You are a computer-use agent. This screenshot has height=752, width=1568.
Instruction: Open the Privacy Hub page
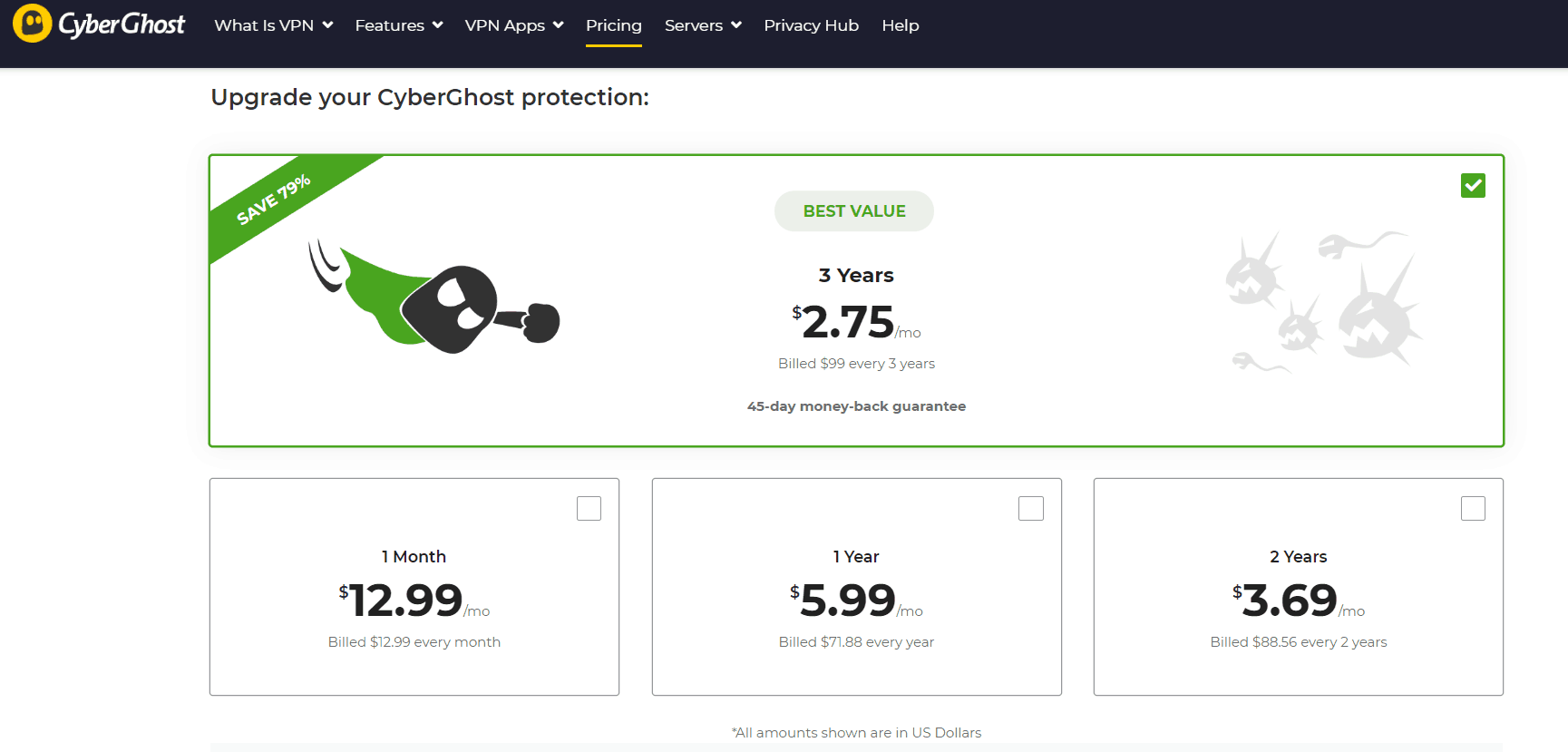point(811,25)
